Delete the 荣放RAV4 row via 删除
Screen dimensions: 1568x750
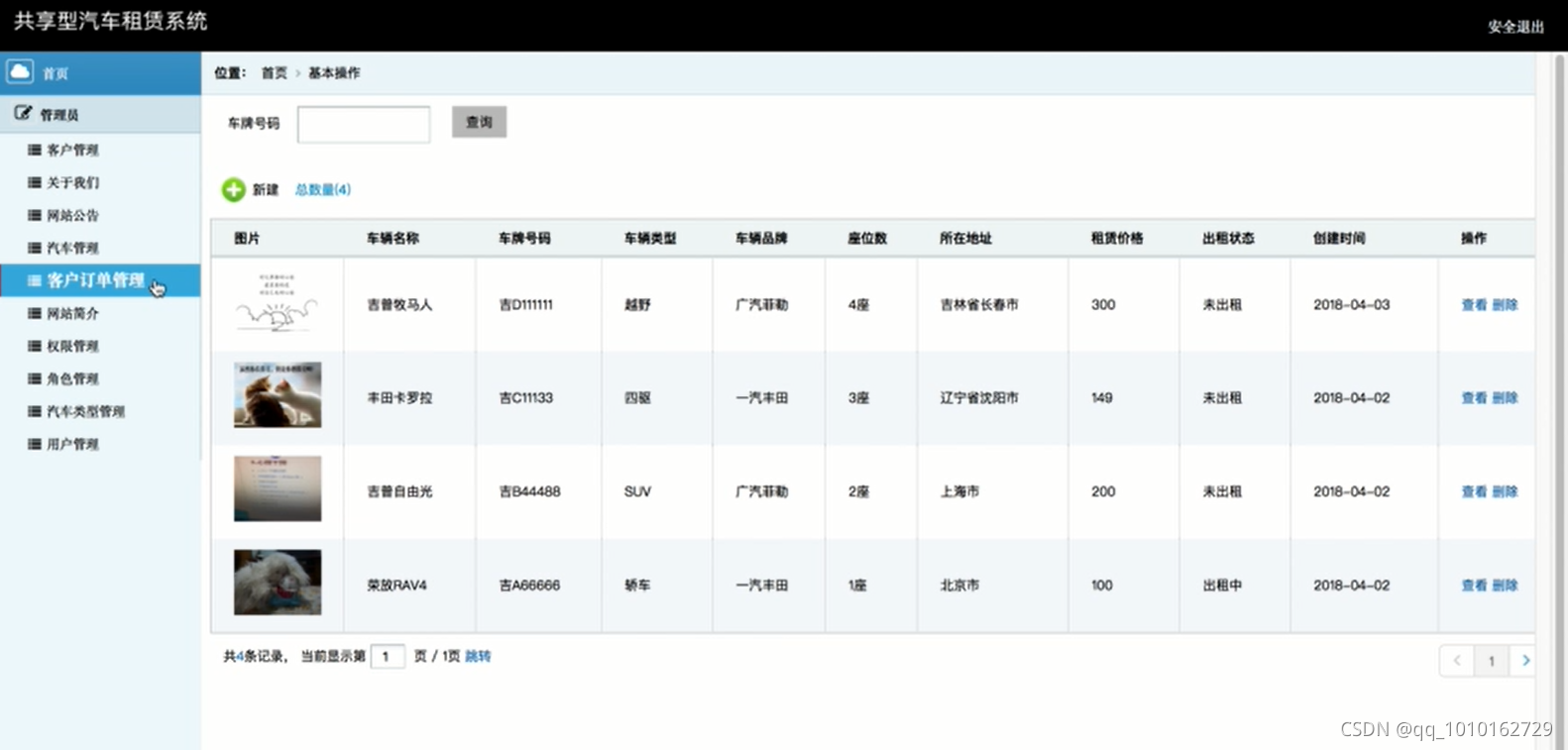1505,586
